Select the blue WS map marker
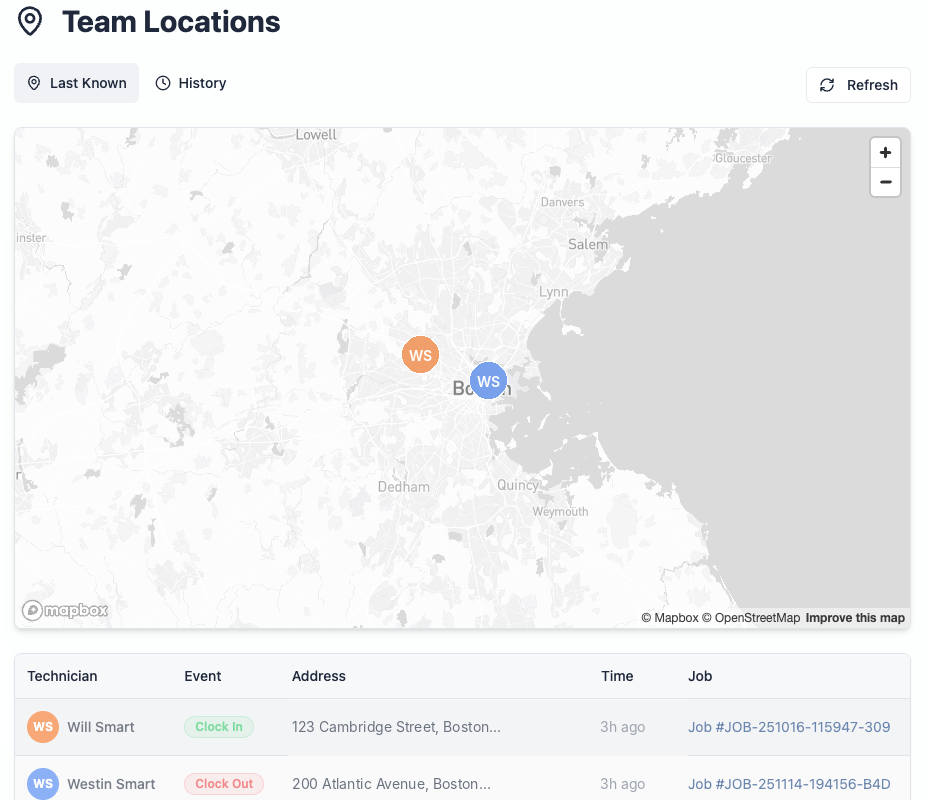Image resolution: width=928 pixels, height=800 pixels. click(488, 381)
